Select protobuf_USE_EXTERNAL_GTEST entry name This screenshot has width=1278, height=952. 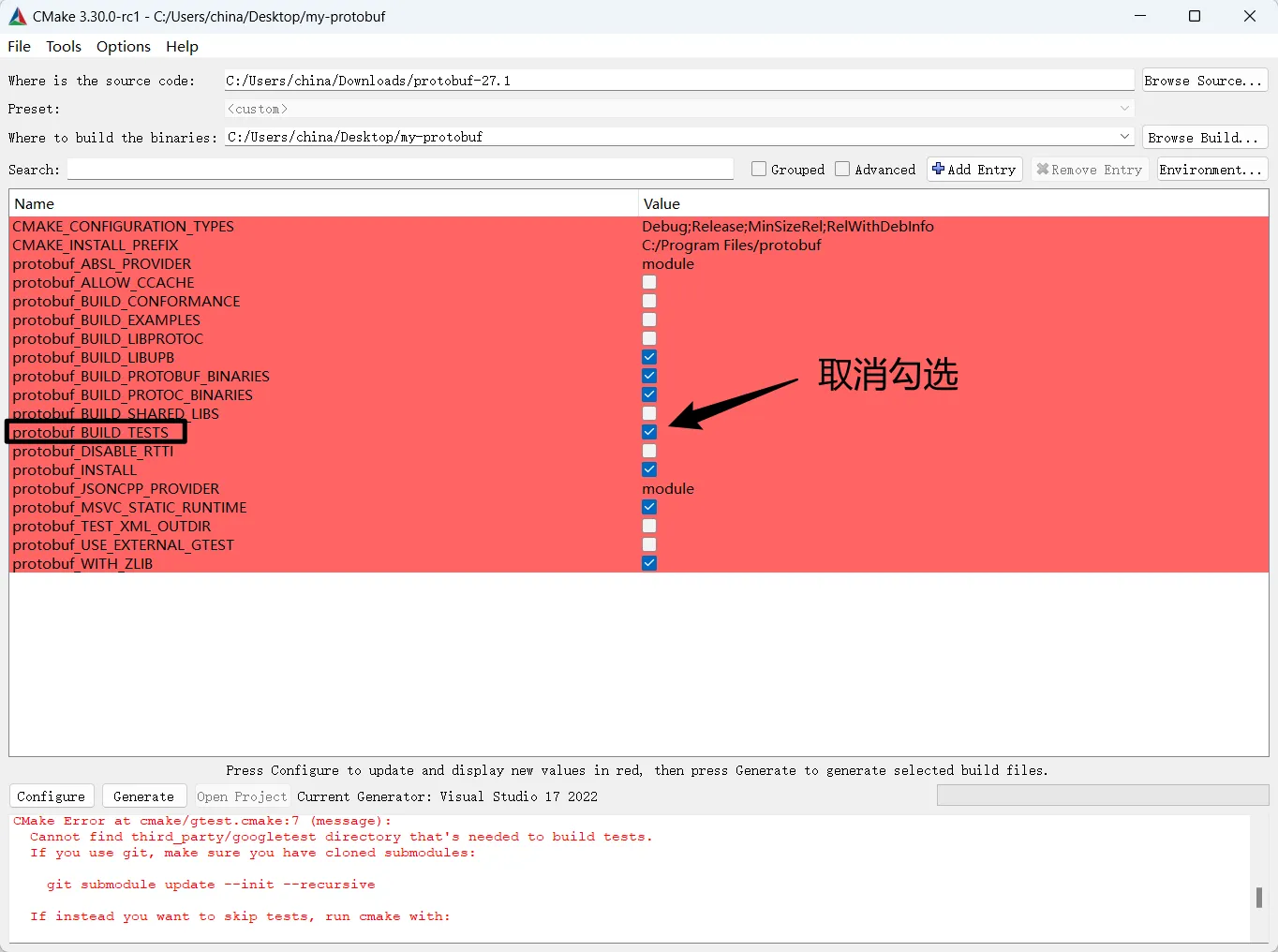click(123, 544)
